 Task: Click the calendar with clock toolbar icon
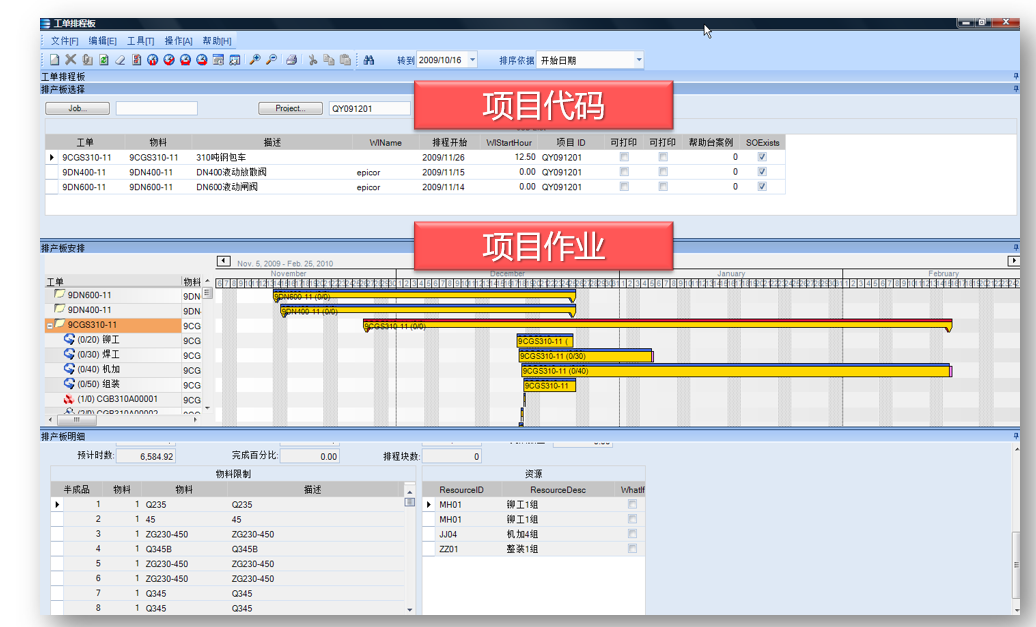click(x=218, y=60)
